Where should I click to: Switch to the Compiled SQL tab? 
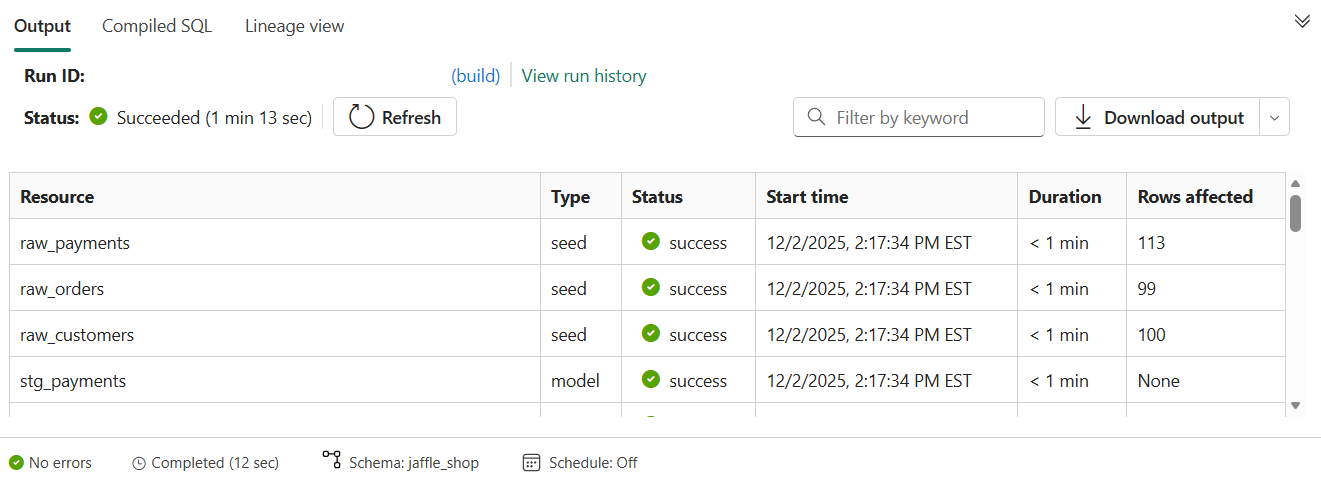pos(157,26)
